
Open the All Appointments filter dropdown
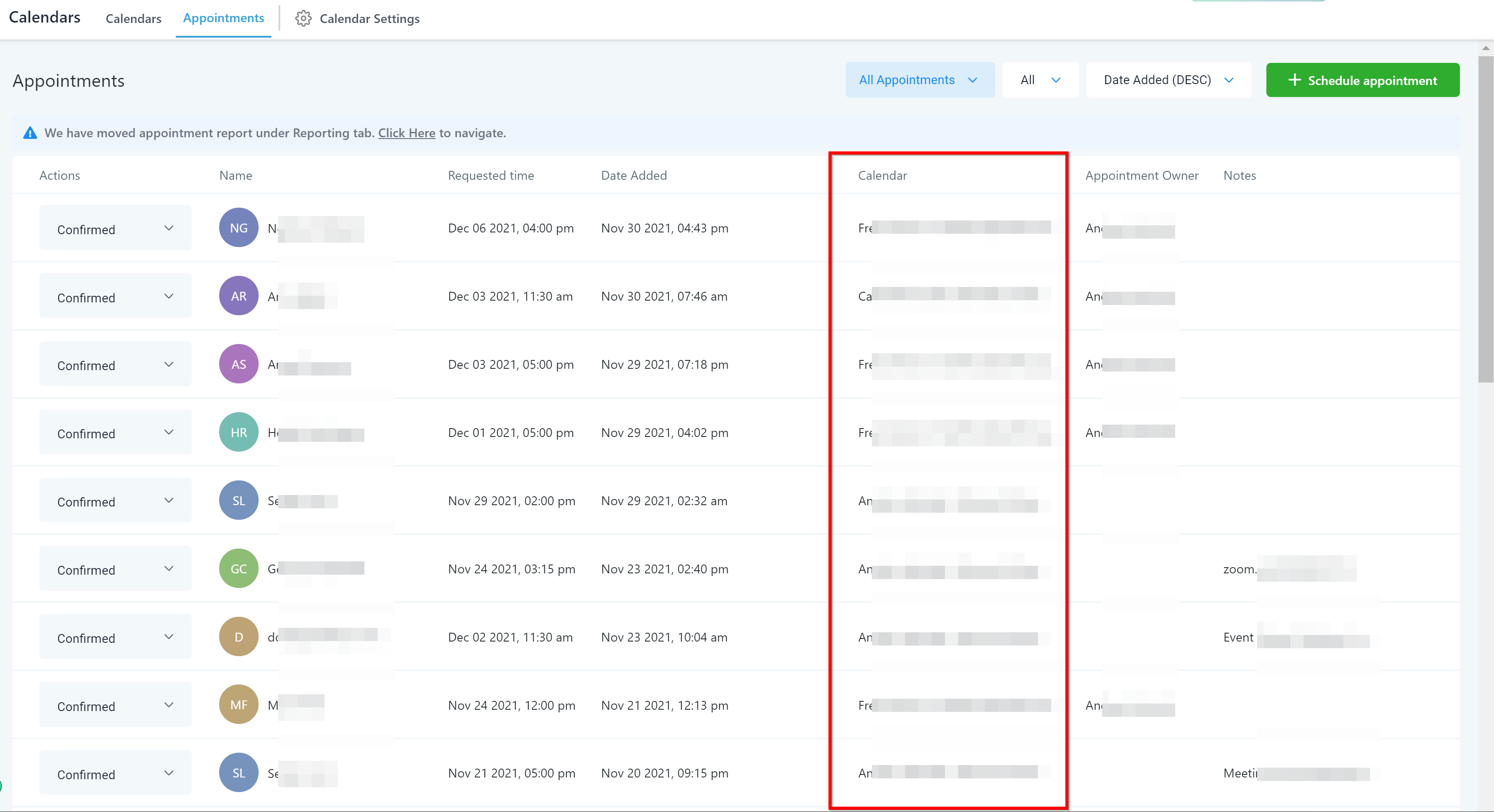[x=919, y=80]
